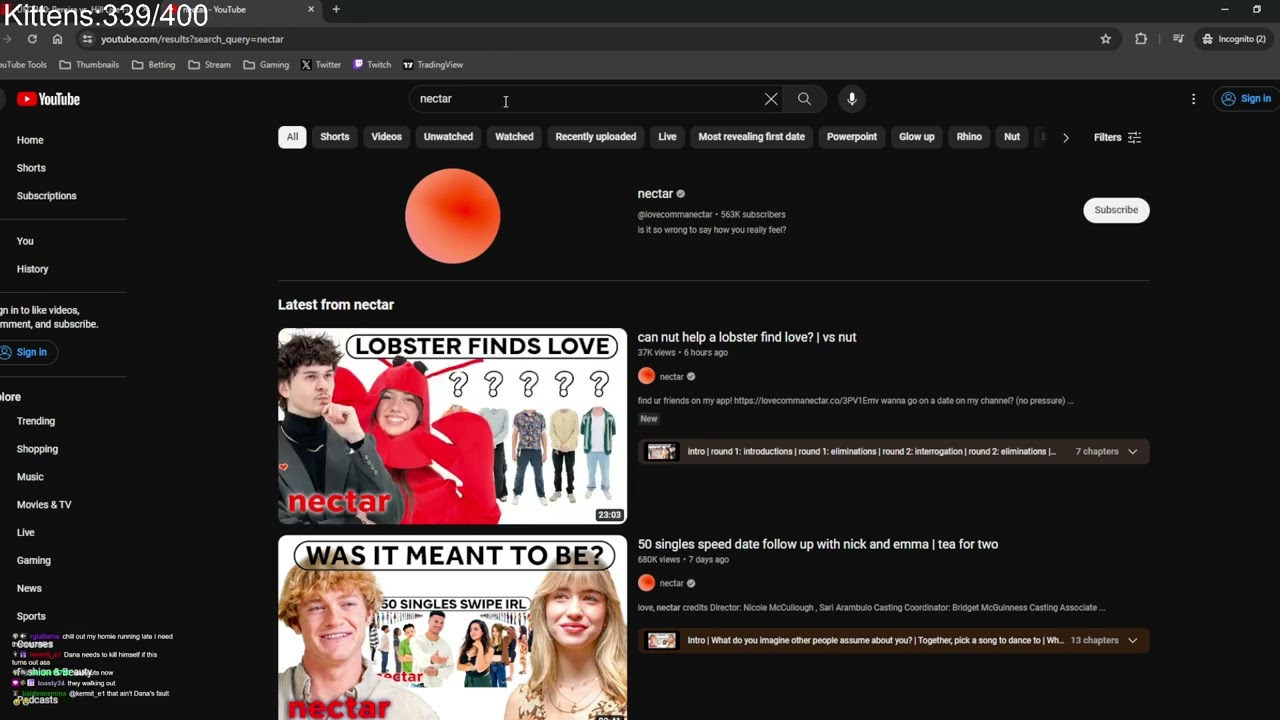The height and width of the screenshot is (720, 1280).
Task: Start voice search with microphone
Action: (852, 99)
